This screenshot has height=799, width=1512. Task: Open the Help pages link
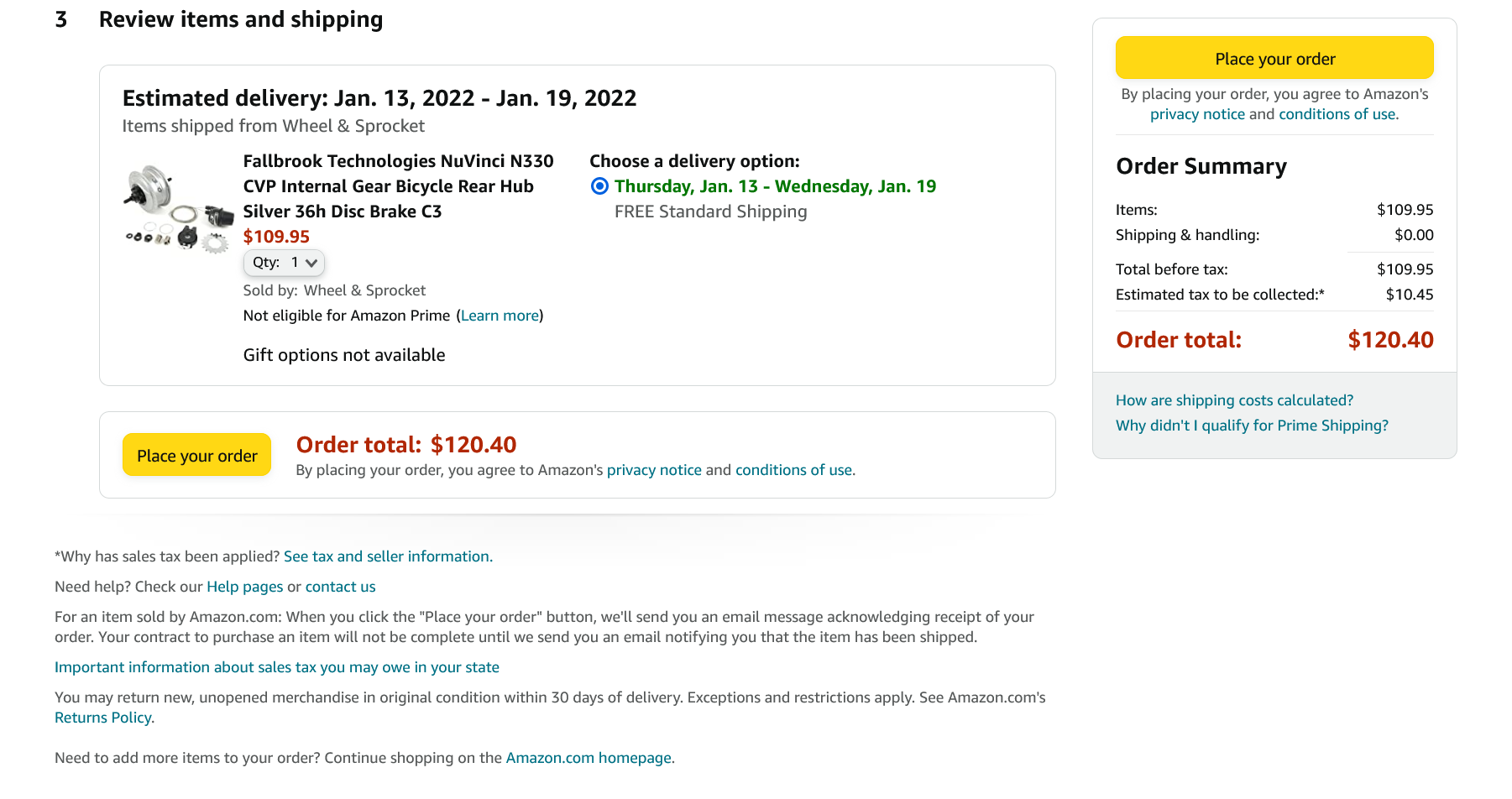coord(245,587)
